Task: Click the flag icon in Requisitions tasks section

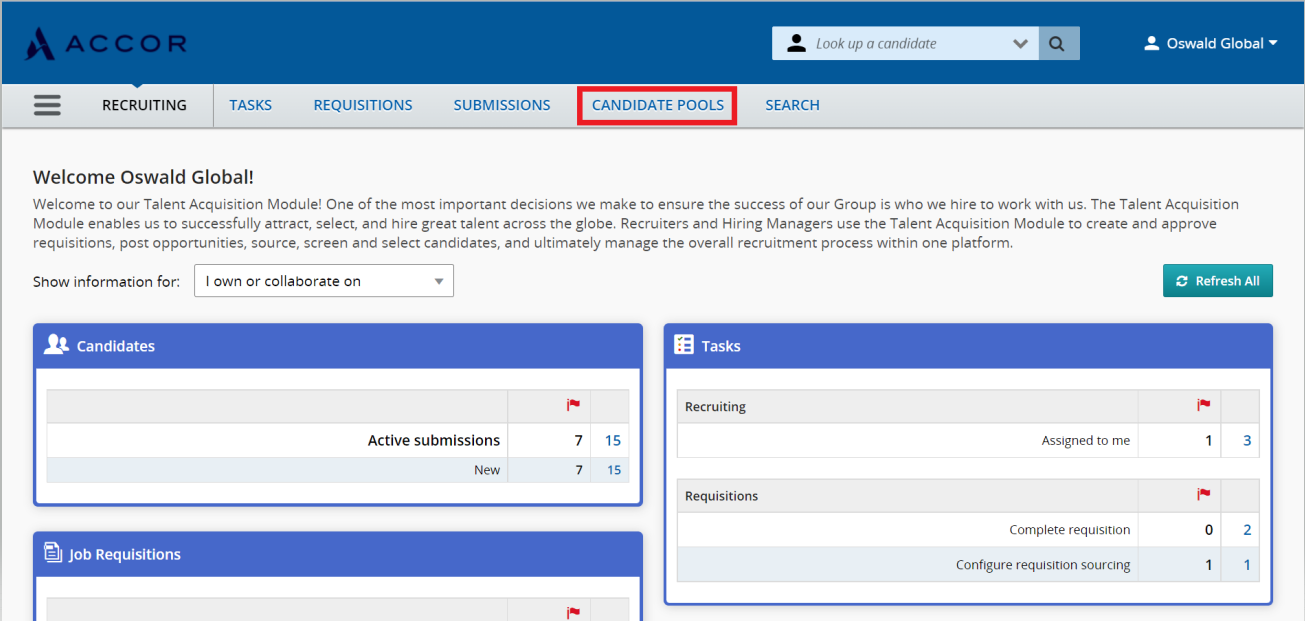Action: point(1204,495)
